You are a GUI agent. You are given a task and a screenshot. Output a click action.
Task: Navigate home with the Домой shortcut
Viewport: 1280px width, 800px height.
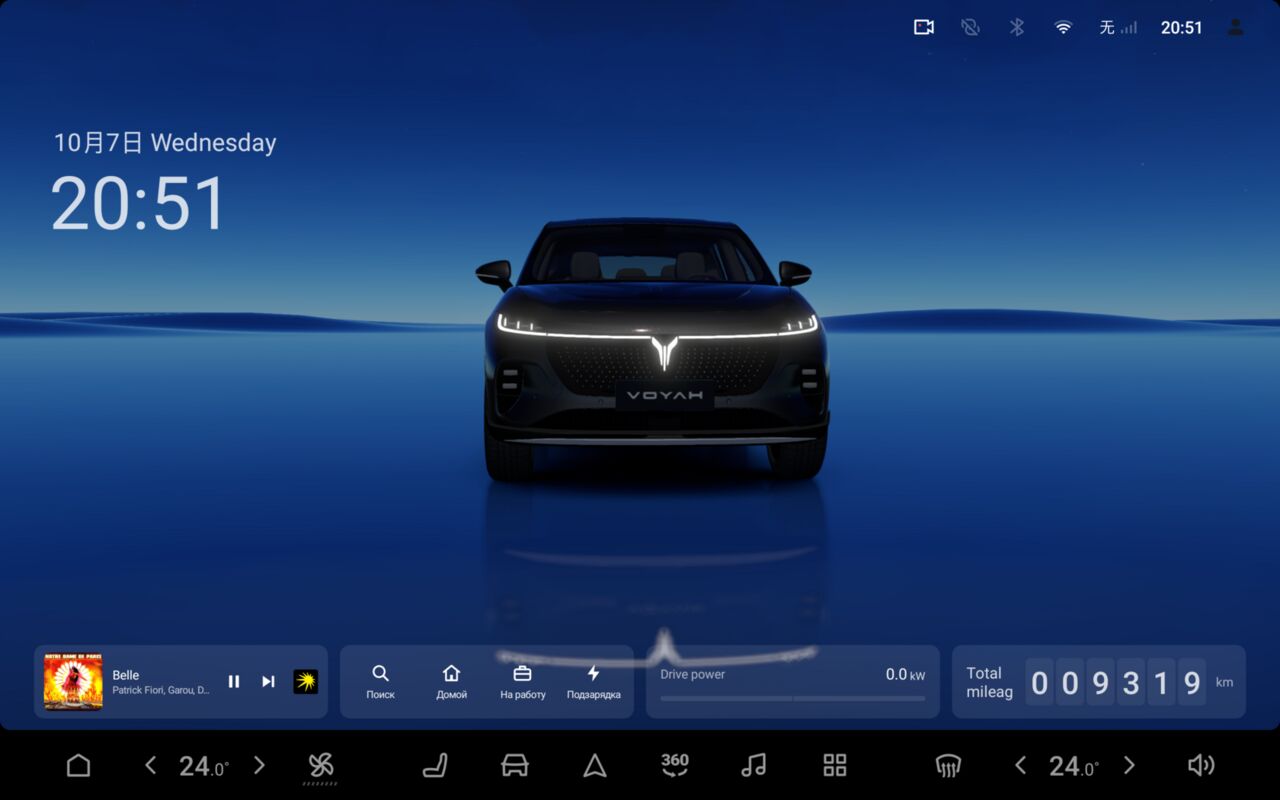(x=451, y=682)
